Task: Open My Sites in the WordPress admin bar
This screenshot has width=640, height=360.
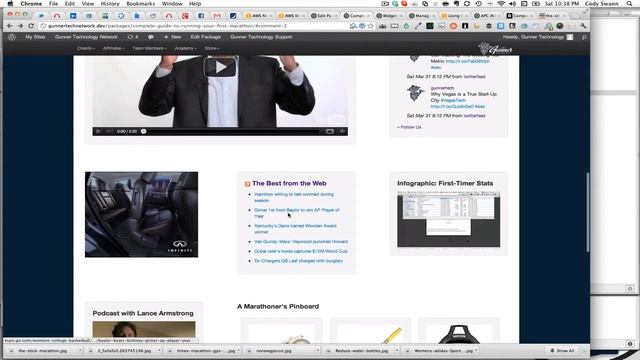Action: pyautogui.click(x=35, y=37)
